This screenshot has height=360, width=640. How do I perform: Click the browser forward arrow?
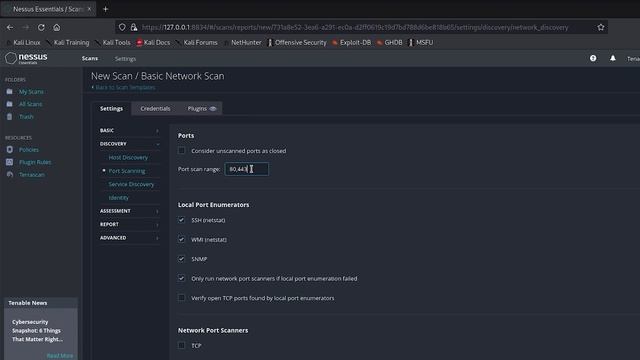(x=25, y=27)
